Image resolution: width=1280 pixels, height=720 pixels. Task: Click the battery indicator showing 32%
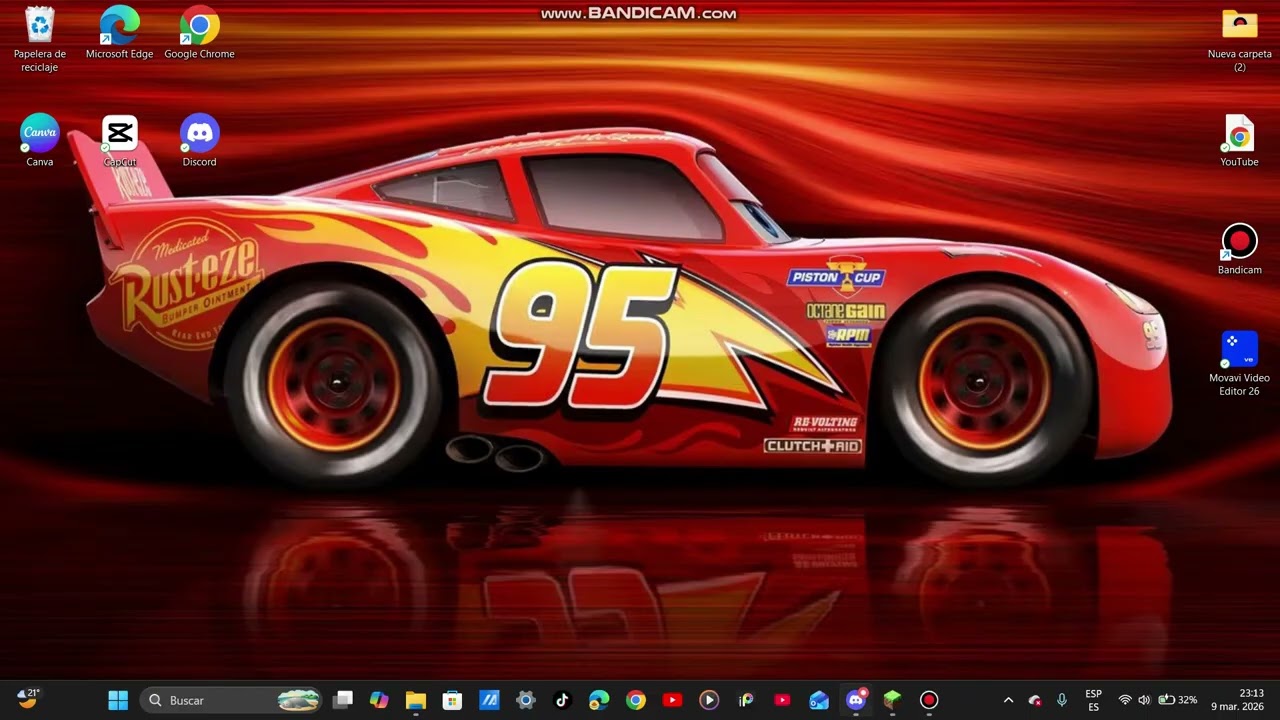[1178, 700]
